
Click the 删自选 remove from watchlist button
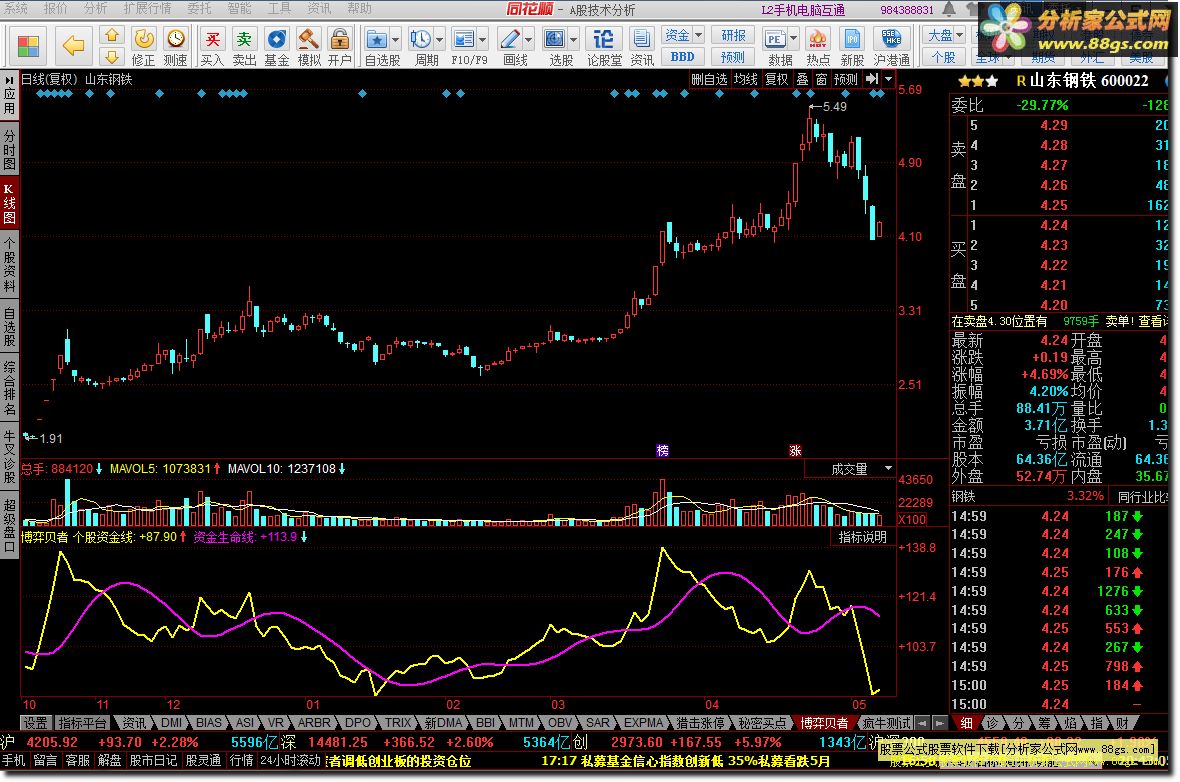[x=709, y=79]
